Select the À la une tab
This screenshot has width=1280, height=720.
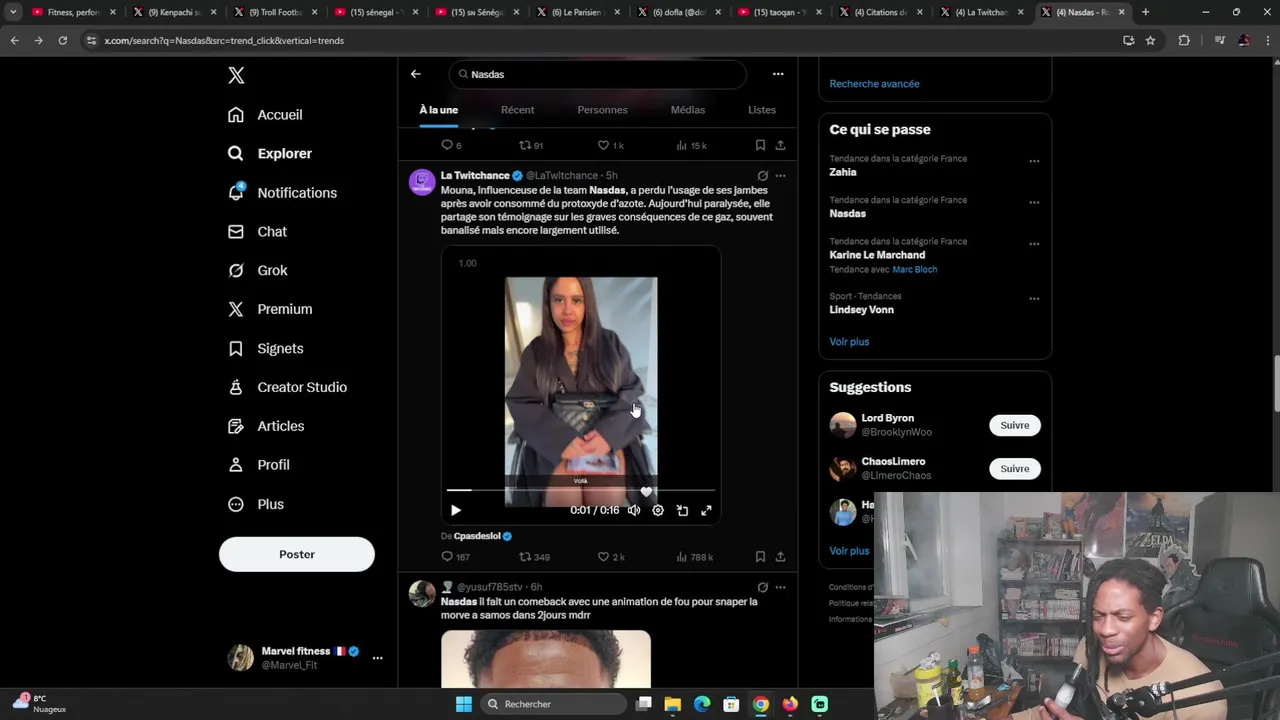[438, 110]
